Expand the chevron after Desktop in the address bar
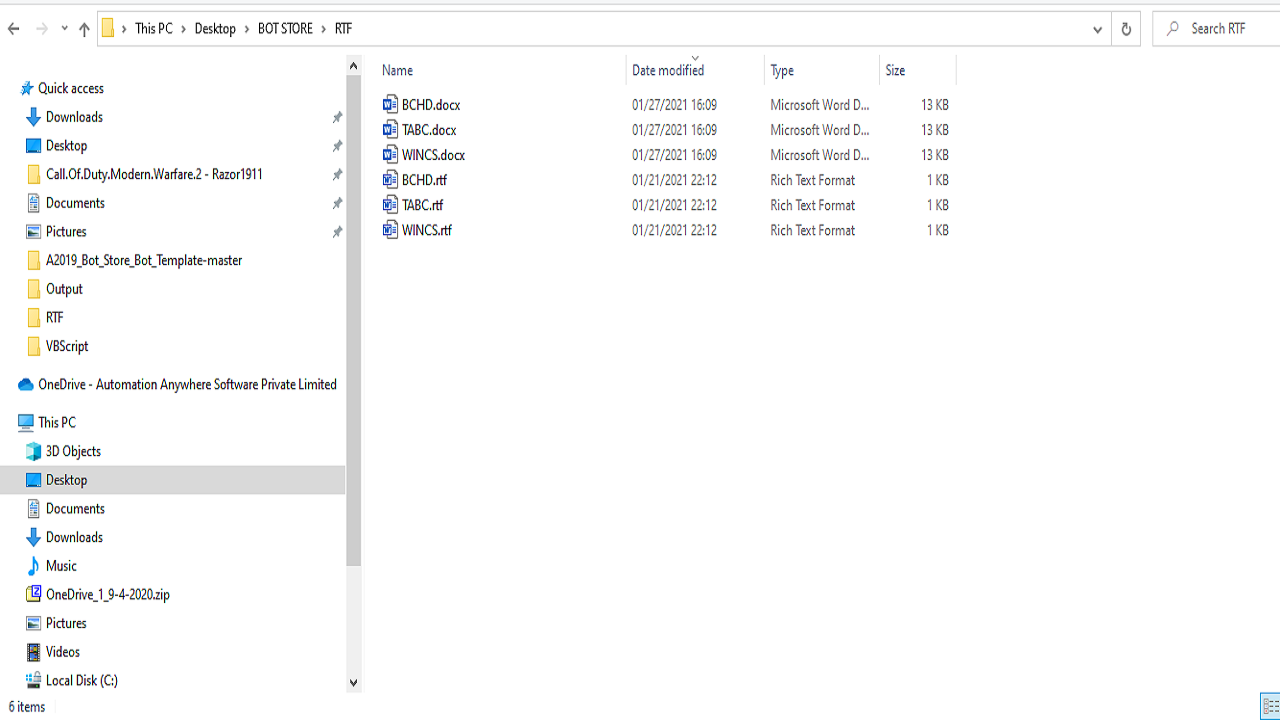 tap(247, 29)
